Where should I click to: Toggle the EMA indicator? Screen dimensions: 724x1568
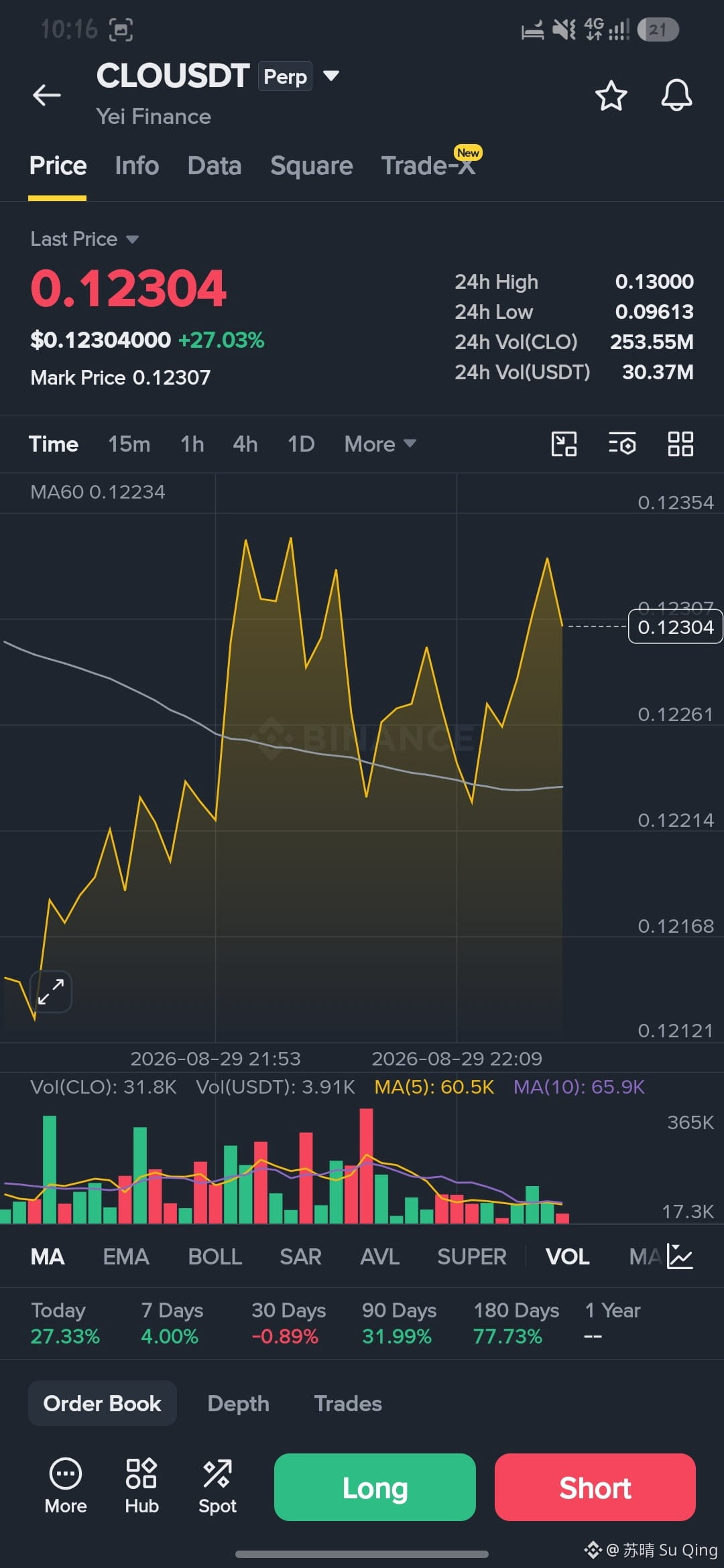click(x=126, y=1257)
